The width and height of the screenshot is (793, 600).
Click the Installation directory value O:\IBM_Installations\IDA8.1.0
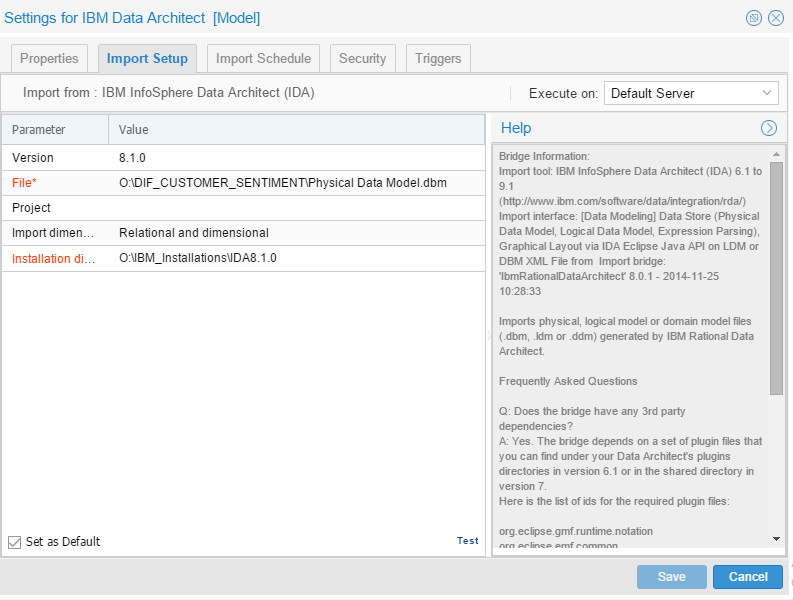(x=297, y=258)
